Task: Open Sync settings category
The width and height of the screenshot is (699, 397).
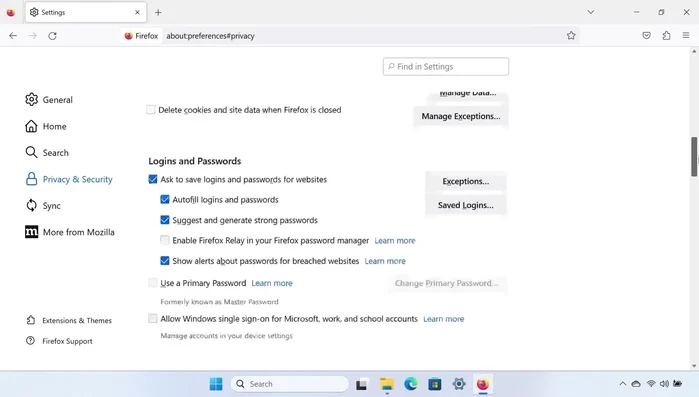Action: (x=43, y=205)
